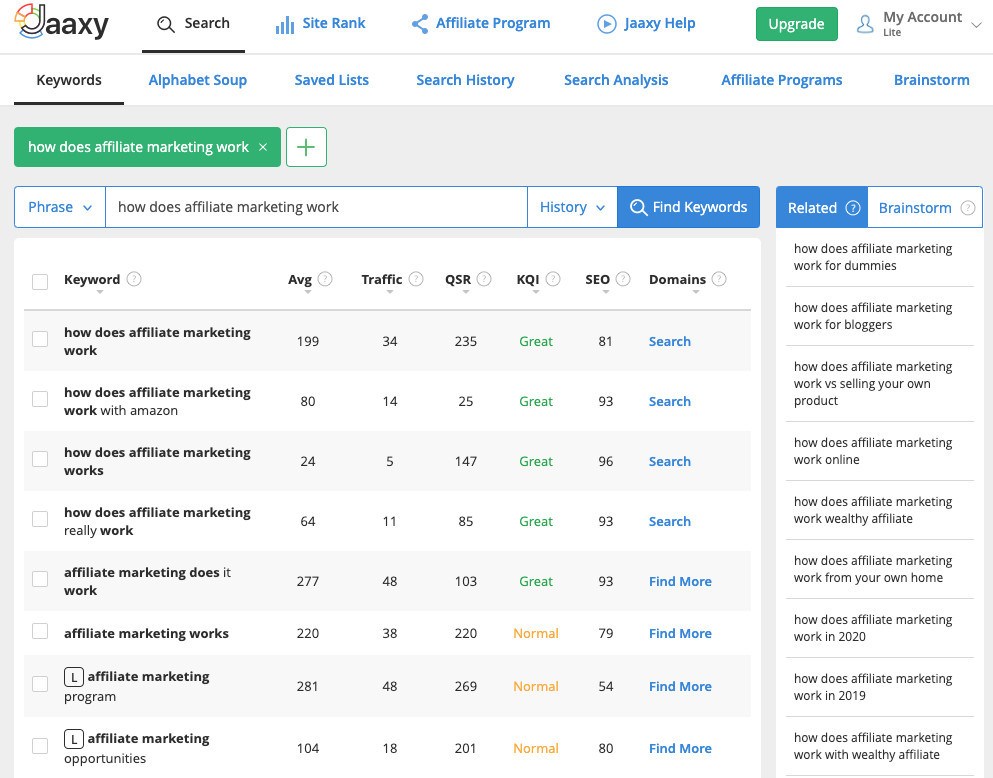Click the help icon on the Related tab
The height and width of the screenshot is (778, 993).
[853, 208]
